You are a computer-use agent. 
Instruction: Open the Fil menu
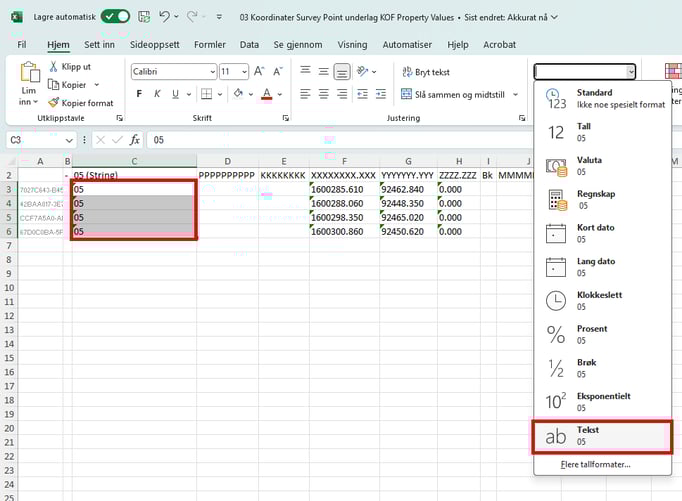pyautogui.click(x=22, y=45)
